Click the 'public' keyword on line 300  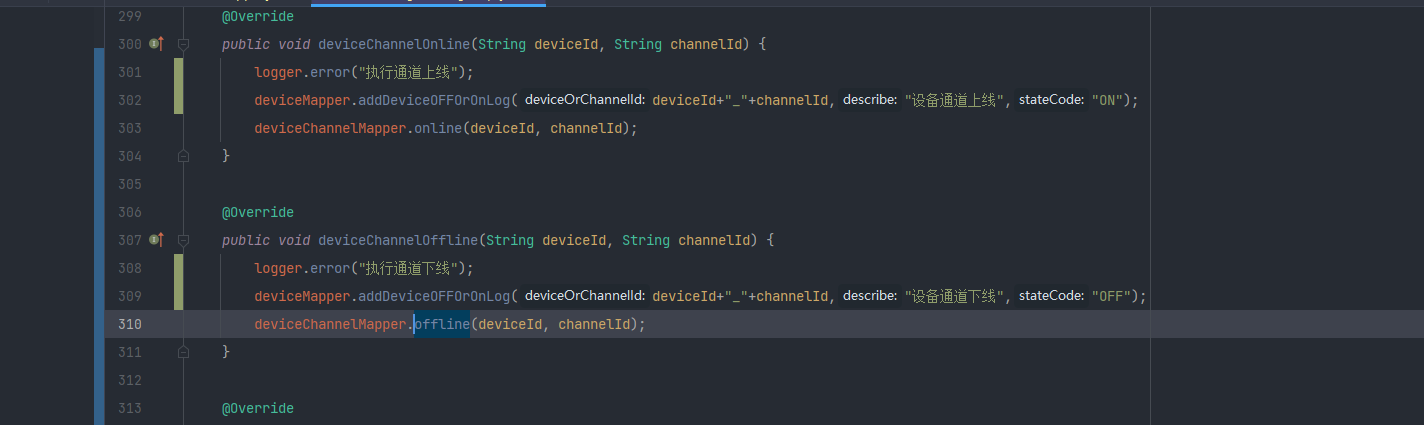click(x=246, y=44)
